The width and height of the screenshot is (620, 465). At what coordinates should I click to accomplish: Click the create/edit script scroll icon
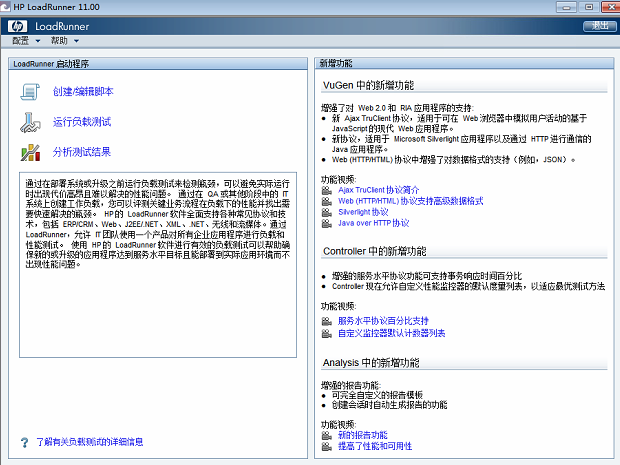pyautogui.click(x=30, y=91)
